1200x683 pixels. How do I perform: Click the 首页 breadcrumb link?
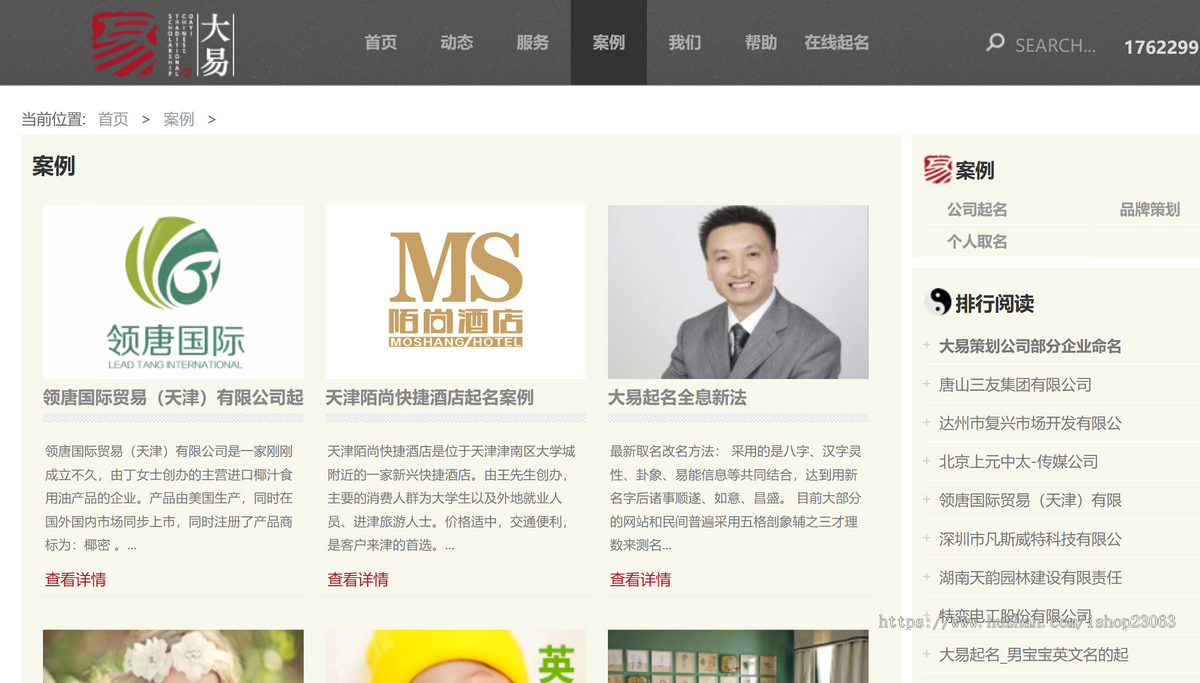[113, 119]
